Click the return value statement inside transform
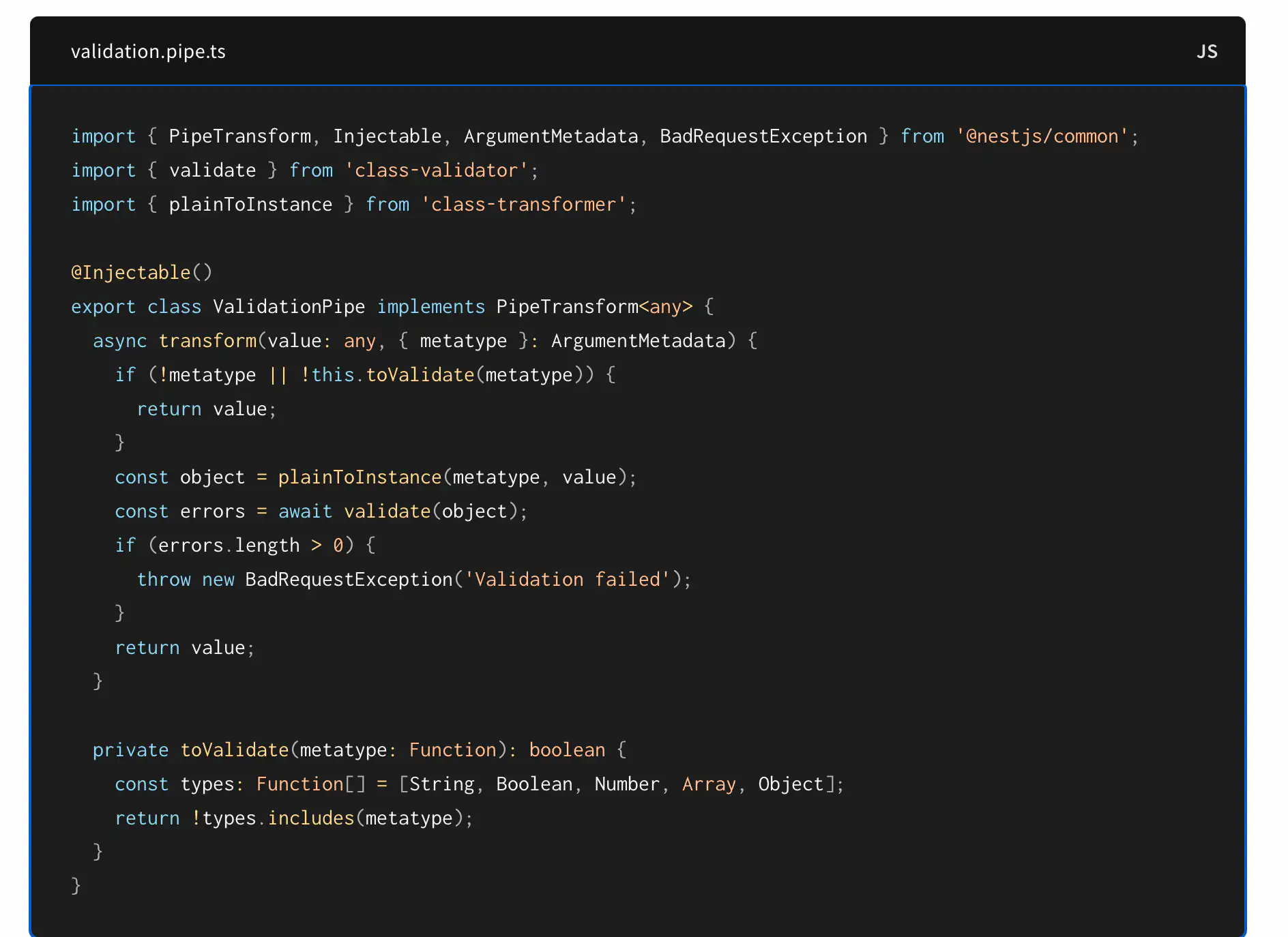The image size is (1288, 937). pyautogui.click(x=184, y=647)
